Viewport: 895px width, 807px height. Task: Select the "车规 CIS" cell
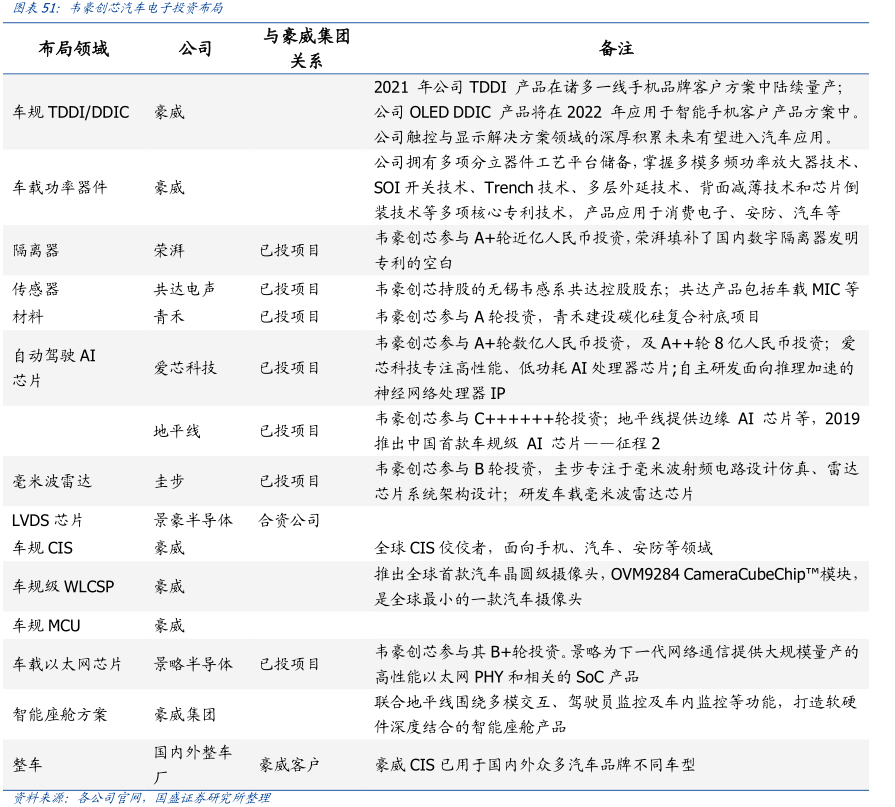pos(43,548)
